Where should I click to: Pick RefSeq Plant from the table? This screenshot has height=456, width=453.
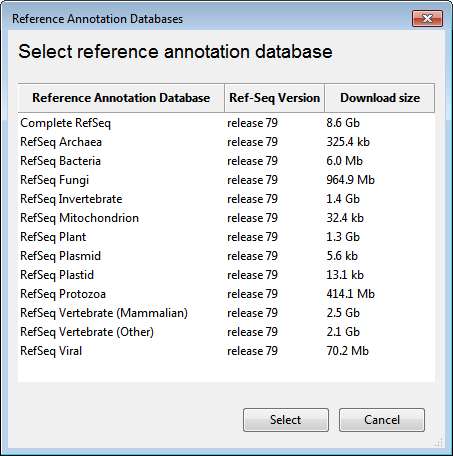[226, 237]
